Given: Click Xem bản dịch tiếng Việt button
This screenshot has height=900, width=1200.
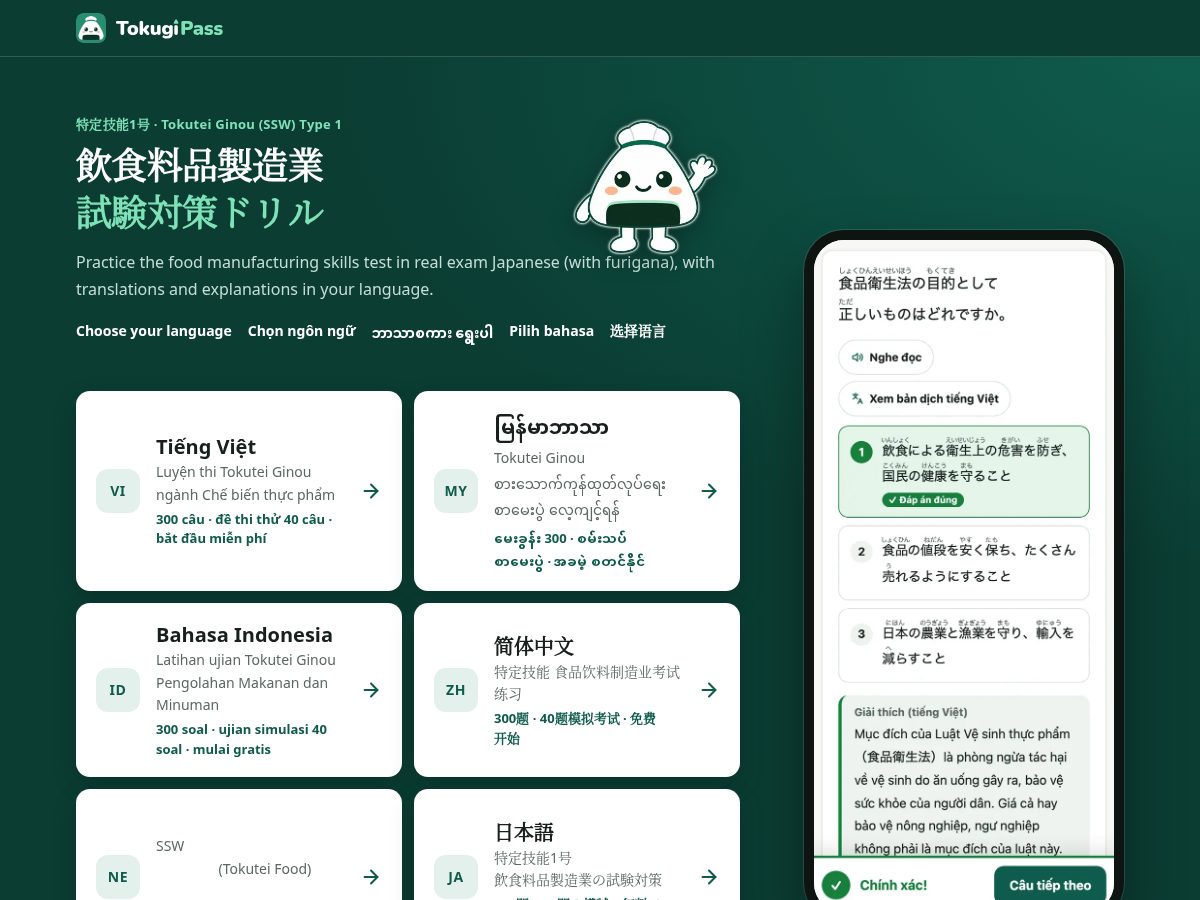Looking at the screenshot, I should pos(924,398).
